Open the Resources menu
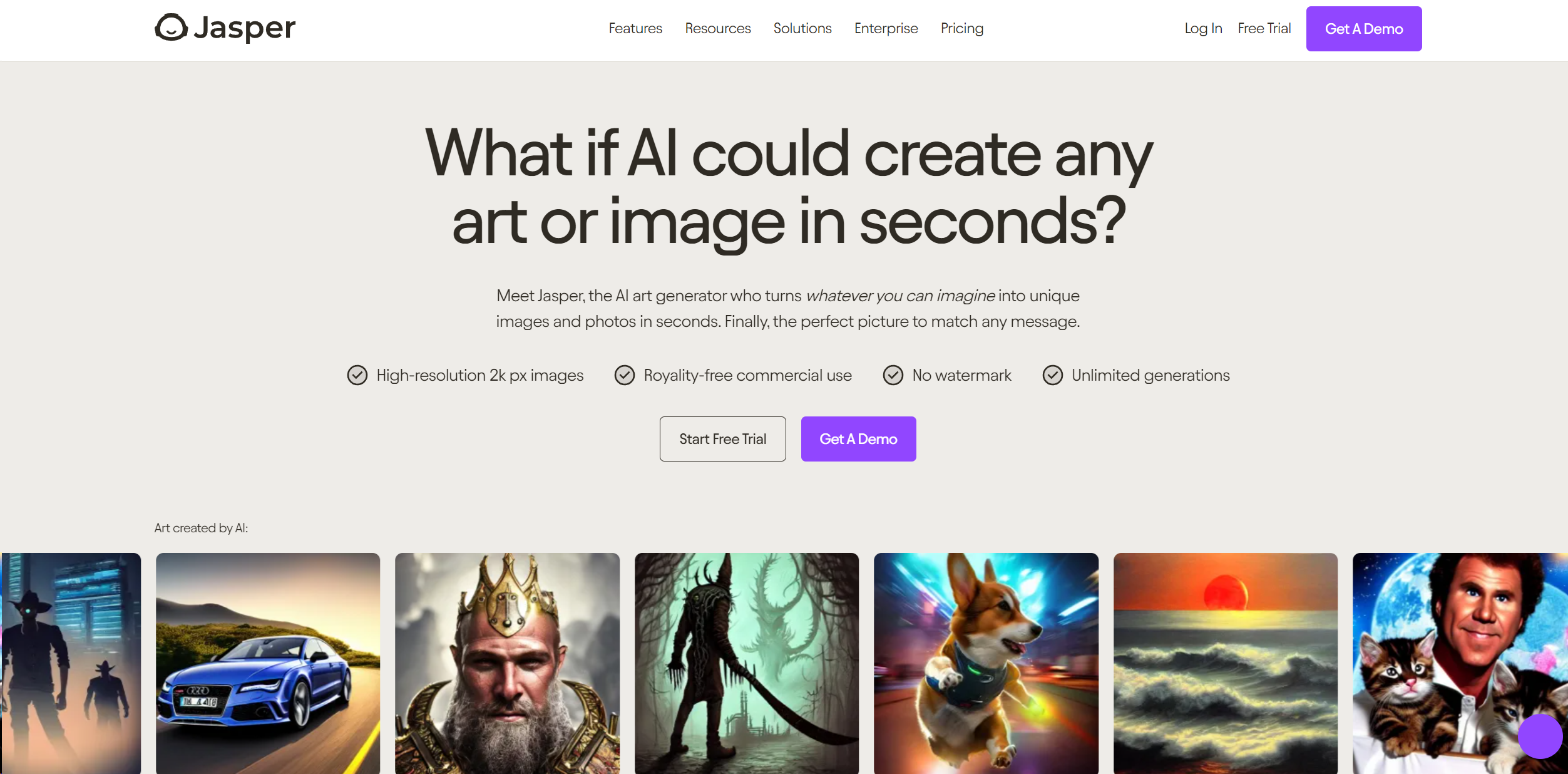1568x774 pixels. coord(718,28)
